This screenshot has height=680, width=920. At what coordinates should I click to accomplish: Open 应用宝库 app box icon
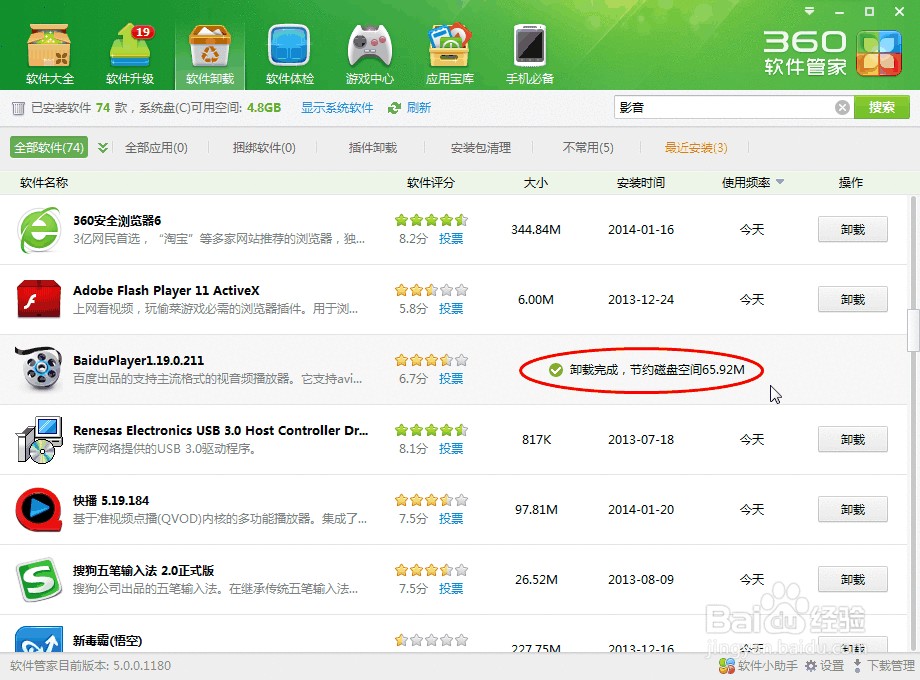pyautogui.click(x=449, y=53)
